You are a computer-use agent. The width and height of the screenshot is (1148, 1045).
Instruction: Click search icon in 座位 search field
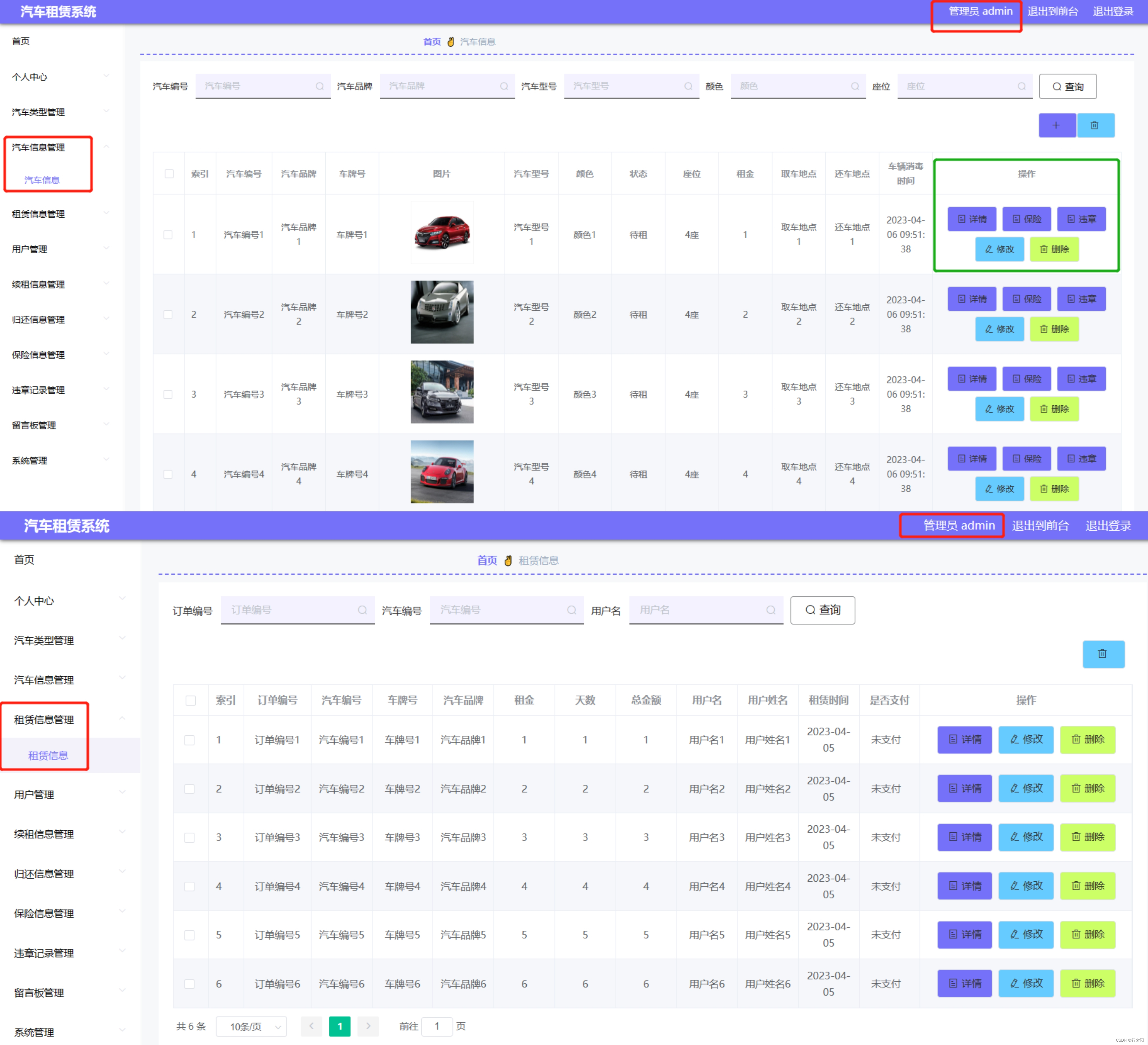[1022, 86]
